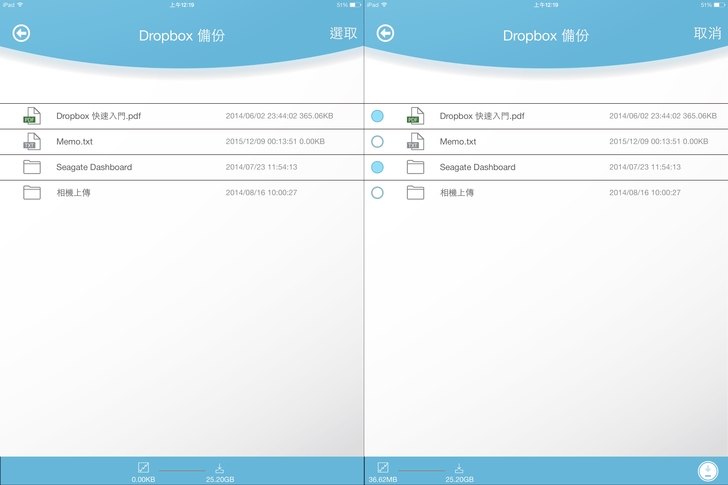Click Memo.txt TXT icon in left pane
The width and height of the screenshot is (728, 485).
coord(32,142)
